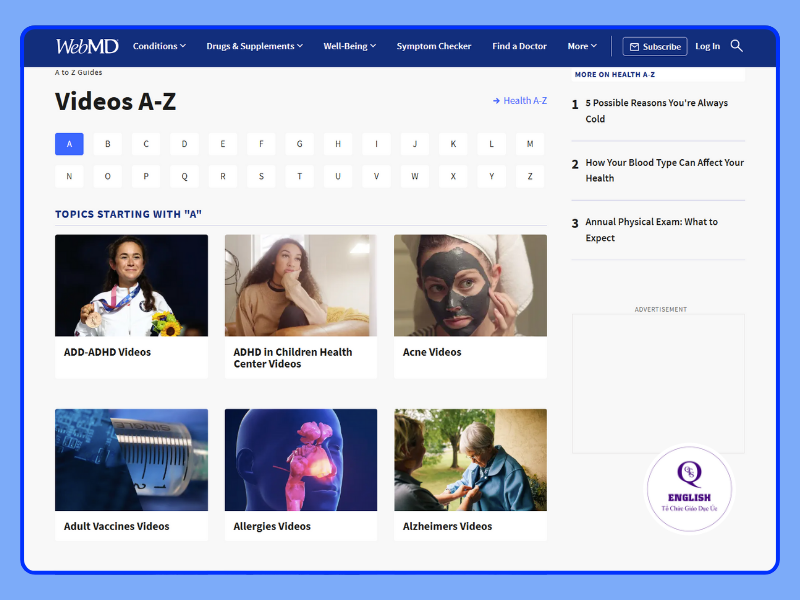Click the search magnifier icon
Screen dimensions: 800x600
737,46
